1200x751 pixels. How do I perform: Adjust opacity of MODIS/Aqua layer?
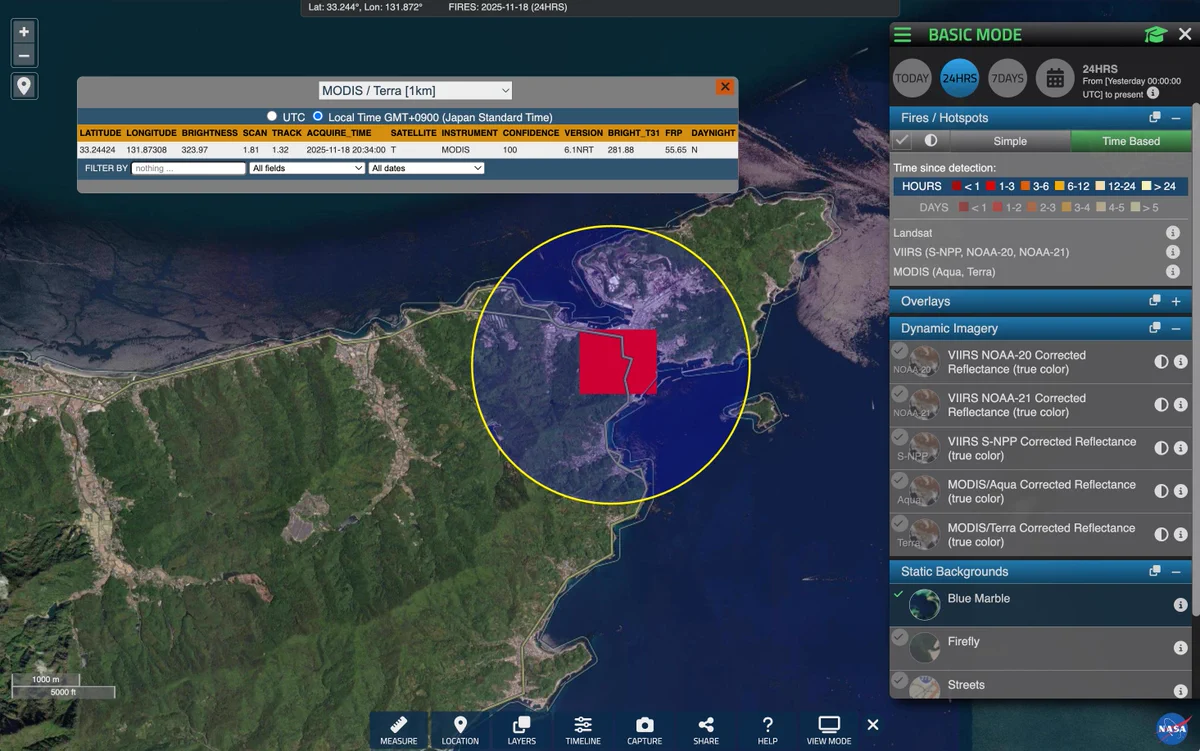[1162, 491]
